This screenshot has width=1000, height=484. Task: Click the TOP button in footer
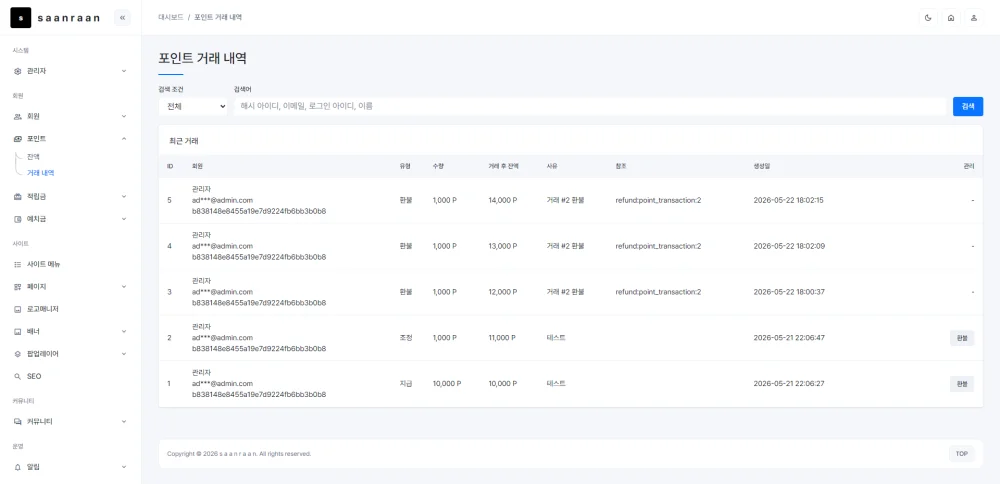click(962, 454)
